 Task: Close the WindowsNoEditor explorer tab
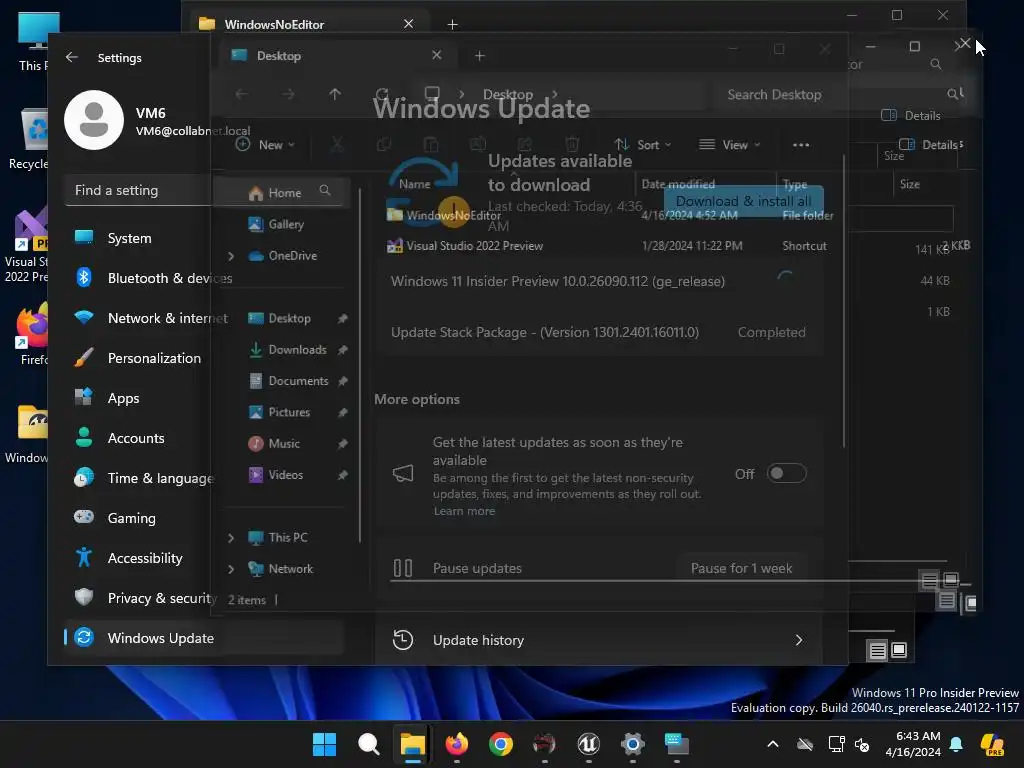(x=408, y=24)
